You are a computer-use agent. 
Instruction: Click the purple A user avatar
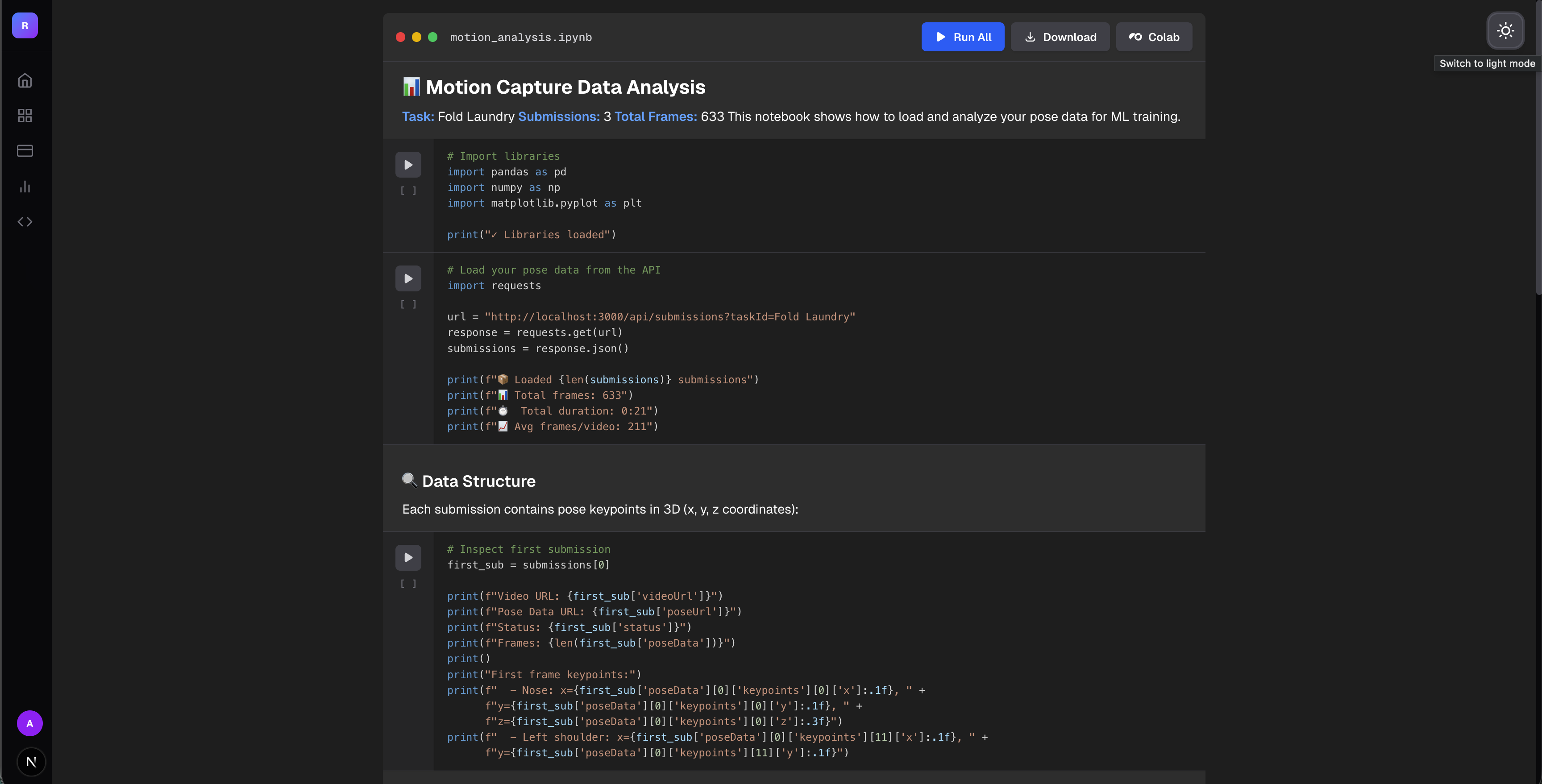point(30,723)
